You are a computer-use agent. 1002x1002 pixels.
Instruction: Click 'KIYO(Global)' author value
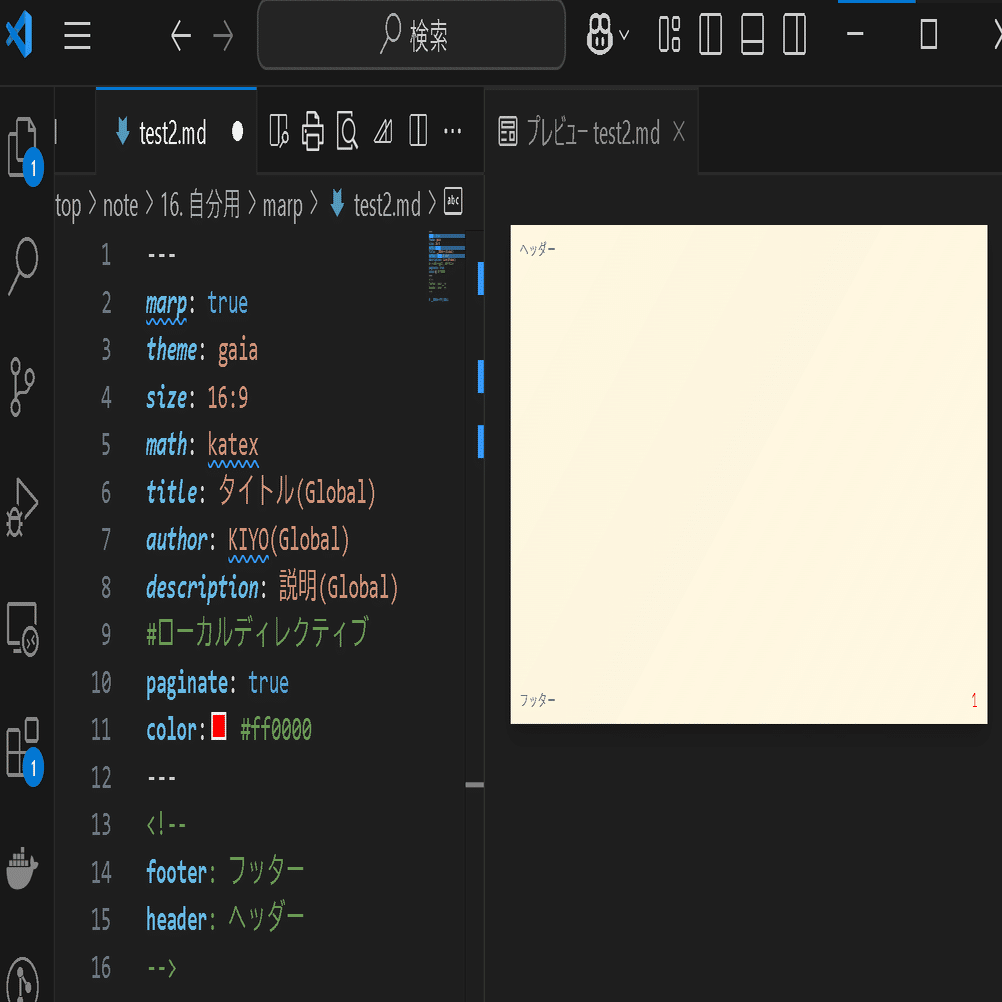(289, 540)
